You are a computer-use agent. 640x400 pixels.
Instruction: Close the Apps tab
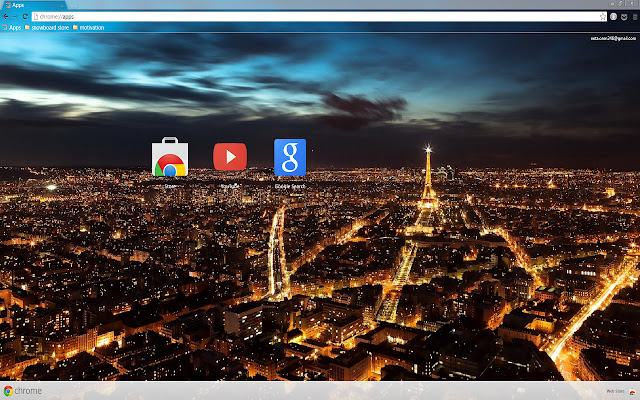(62, 5)
